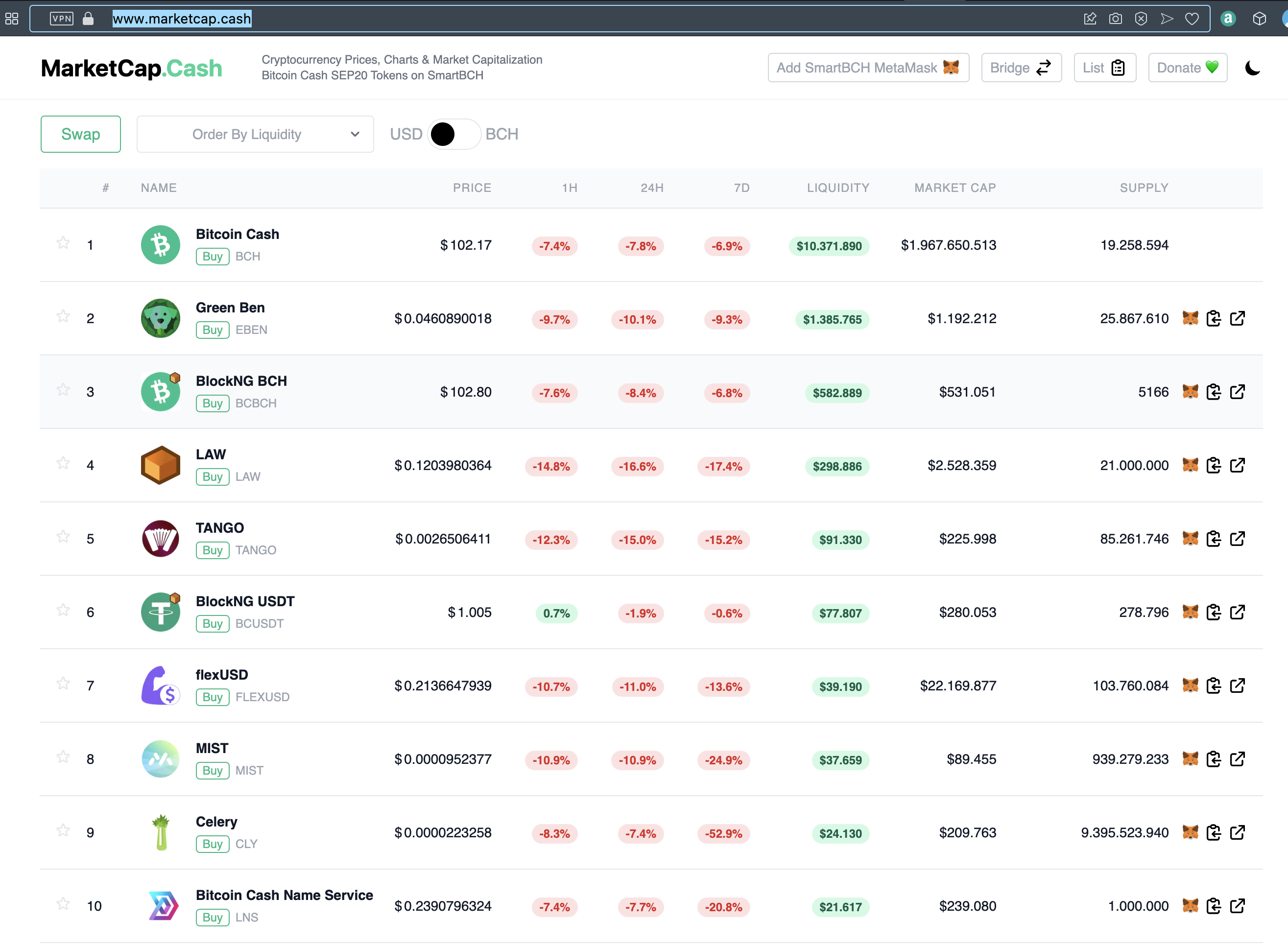Click the Celery token logo
1288x945 pixels.
[x=161, y=833]
